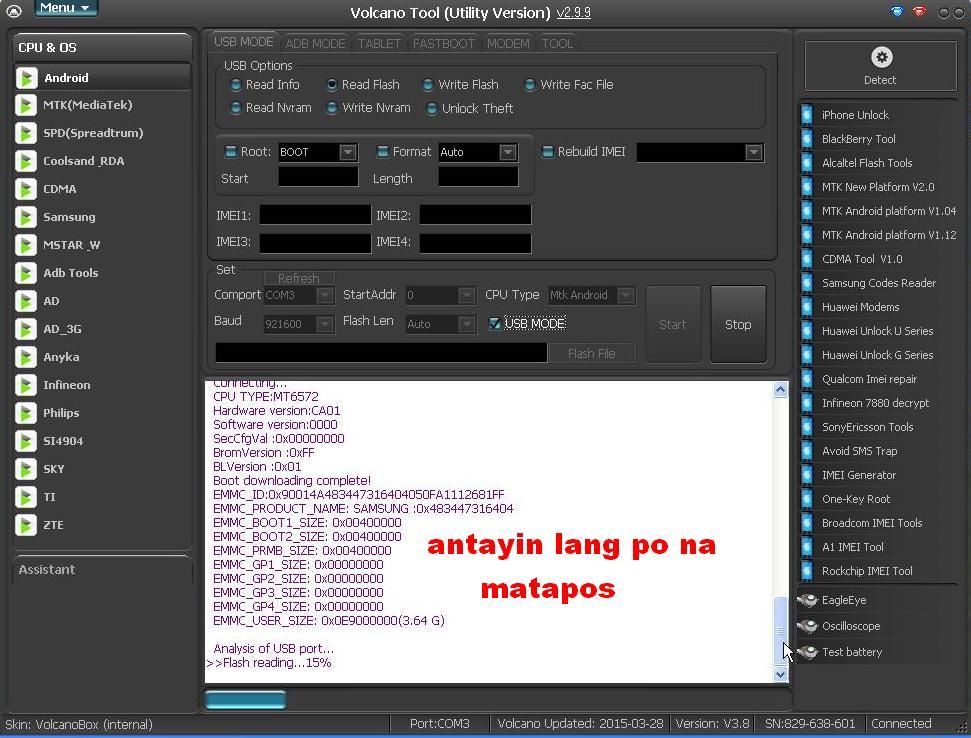Select the iPhone Unlock tool icon
The width and height of the screenshot is (971, 738).
click(807, 115)
